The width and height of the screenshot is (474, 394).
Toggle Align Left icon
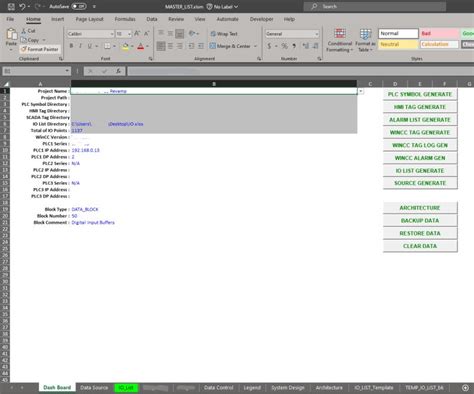tap(161, 46)
